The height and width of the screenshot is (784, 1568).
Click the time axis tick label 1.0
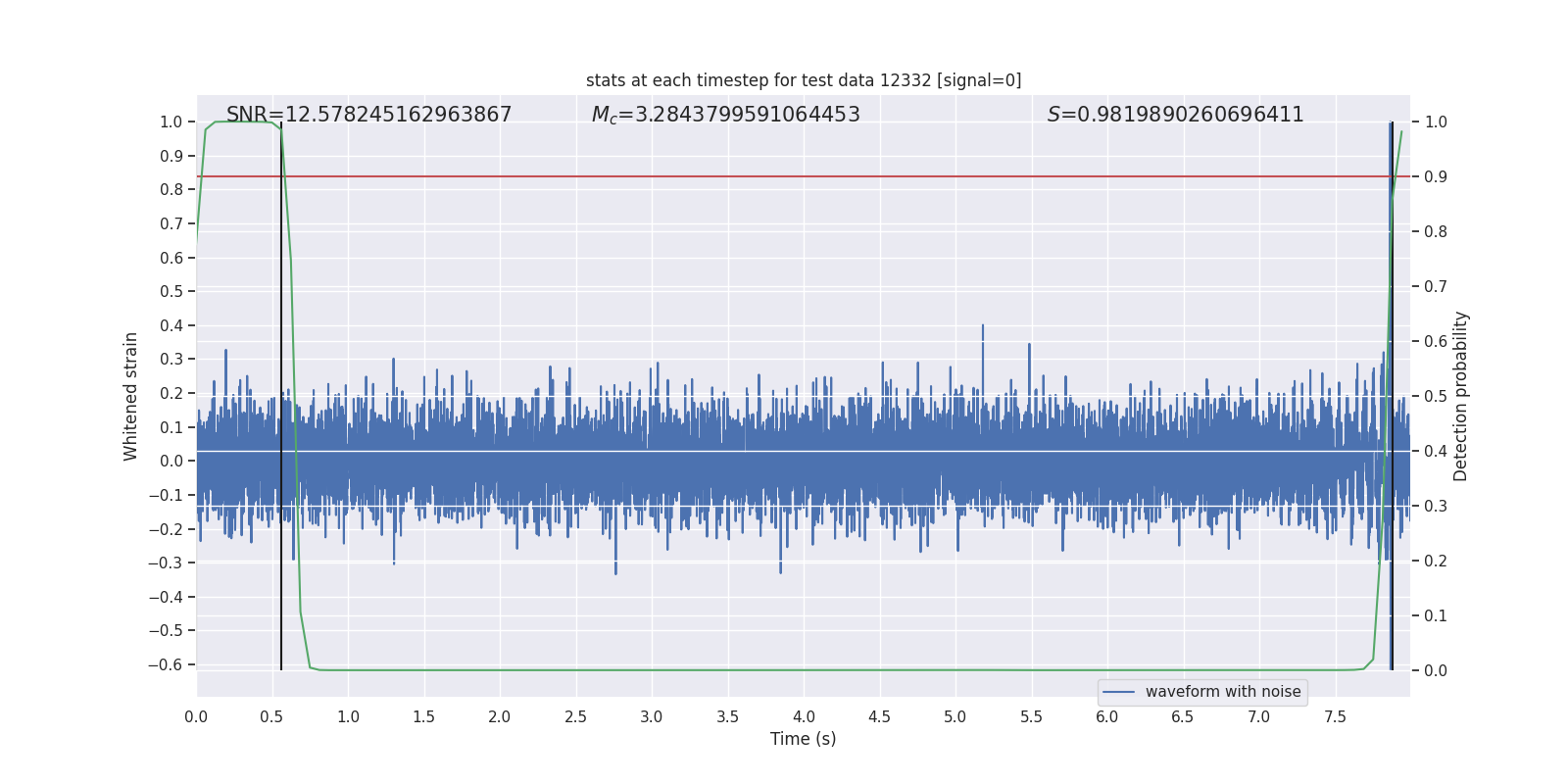coord(348,716)
